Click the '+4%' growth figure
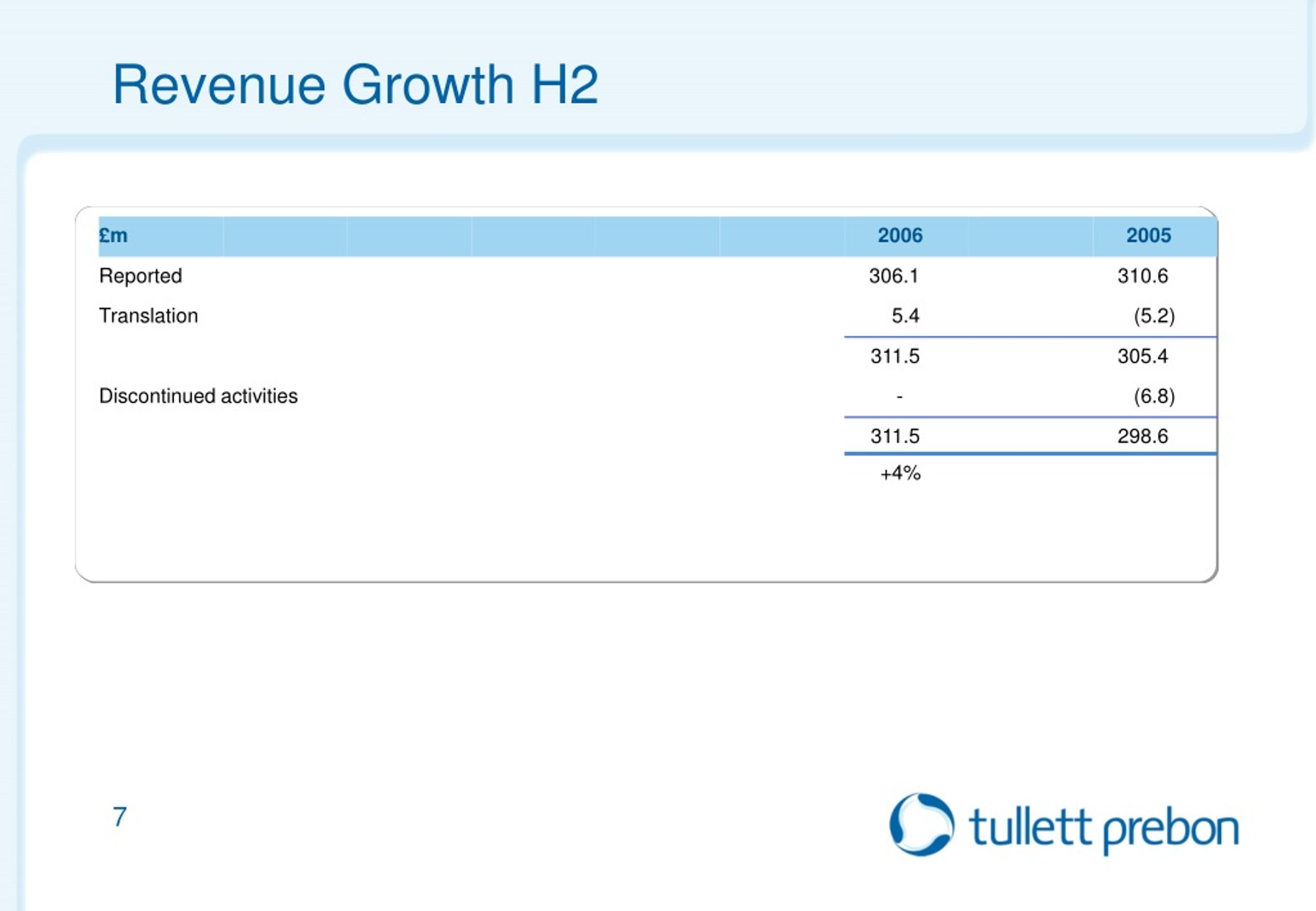This screenshot has width=1316, height=911. pos(901,473)
